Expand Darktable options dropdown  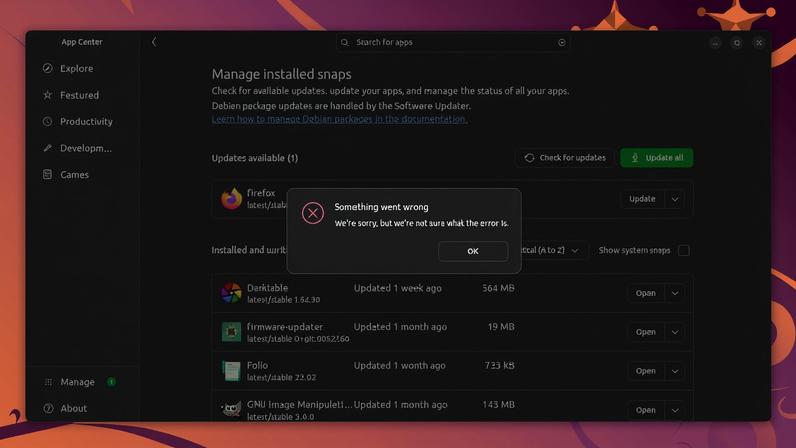coord(675,293)
